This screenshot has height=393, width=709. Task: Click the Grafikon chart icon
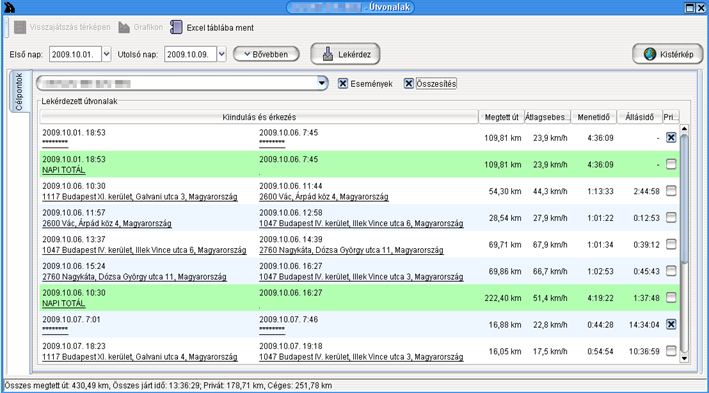[x=124, y=27]
